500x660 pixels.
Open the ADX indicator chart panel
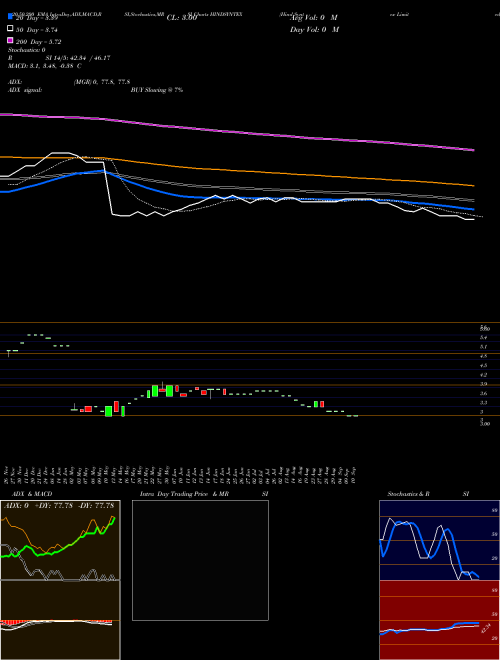[60, 540]
